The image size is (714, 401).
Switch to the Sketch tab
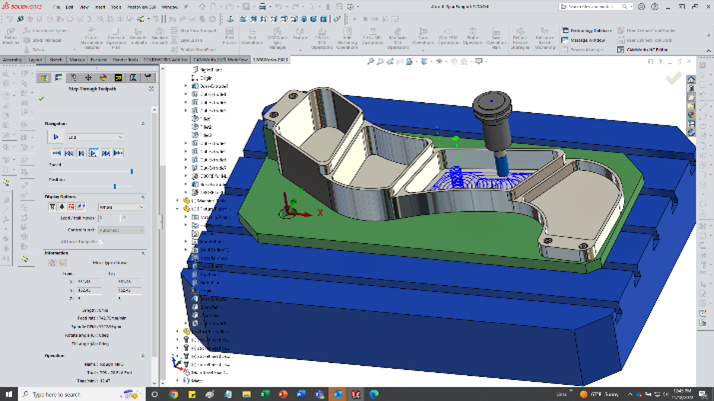[x=56, y=60]
